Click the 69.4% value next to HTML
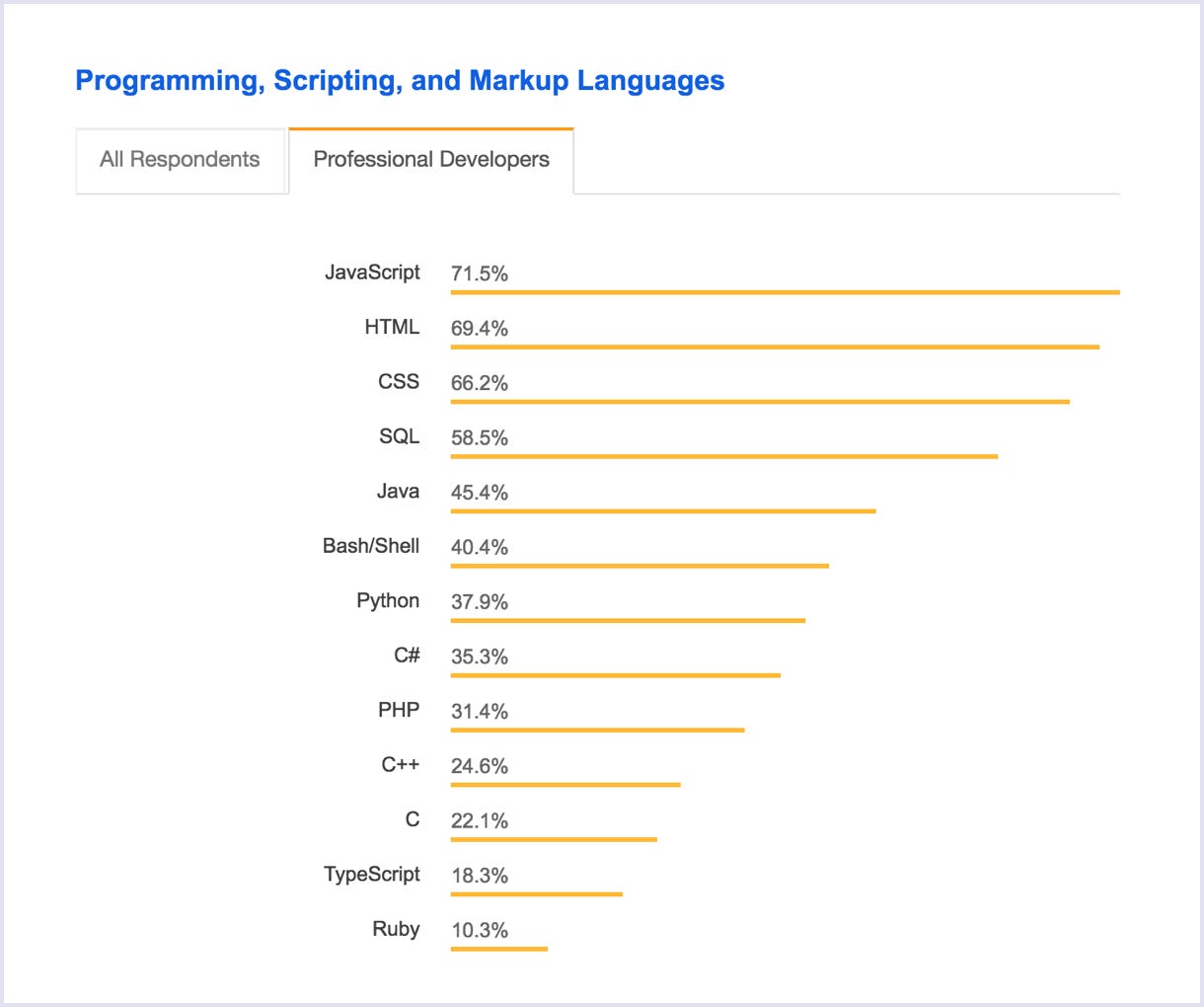This screenshot has width=1204, height=1007. (x=479, y=328)
